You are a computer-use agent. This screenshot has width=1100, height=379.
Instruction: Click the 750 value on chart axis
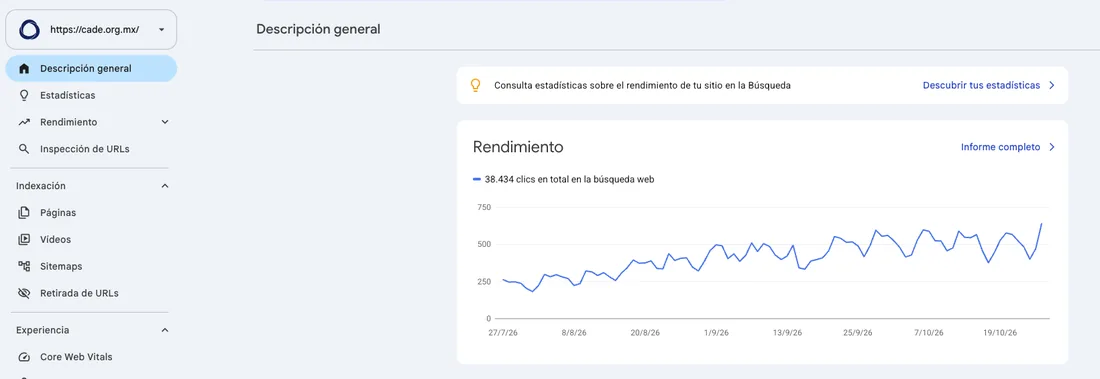tap(483, 207)
